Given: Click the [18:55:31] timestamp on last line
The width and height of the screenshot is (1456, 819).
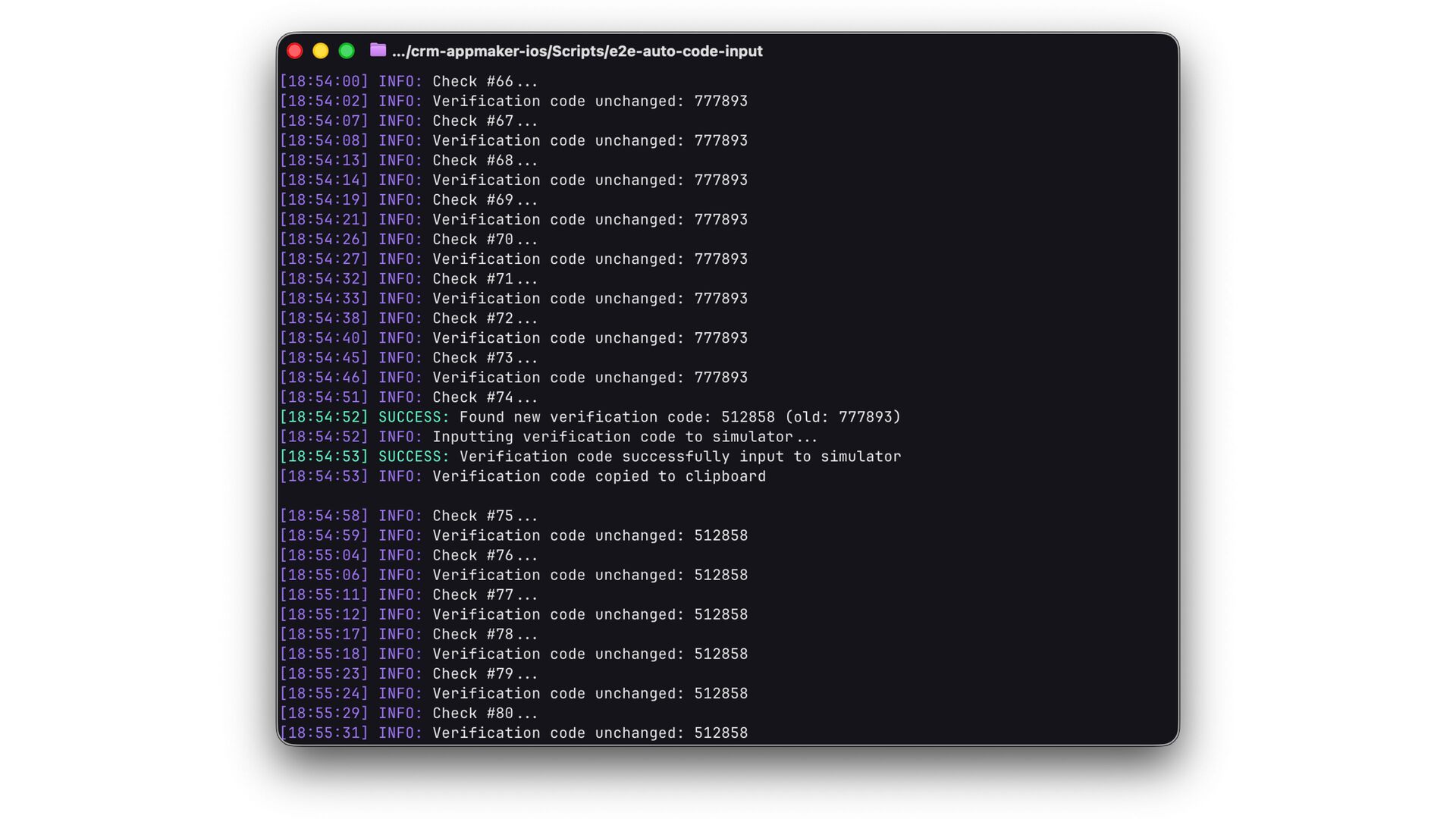Looking at the screenshot, I should point(324,733).
